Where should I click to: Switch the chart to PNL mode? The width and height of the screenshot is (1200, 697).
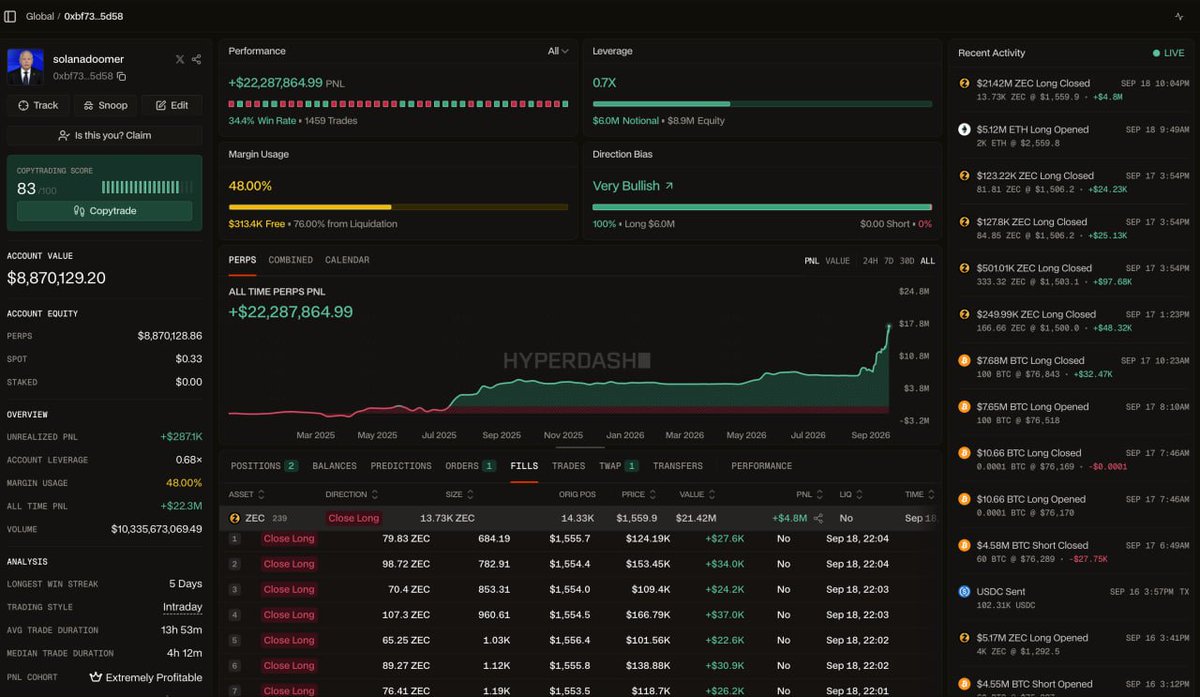(x=812, y=261)
